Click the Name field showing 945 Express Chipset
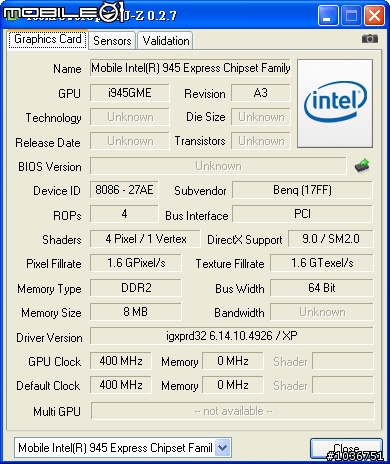 point(190,68)
